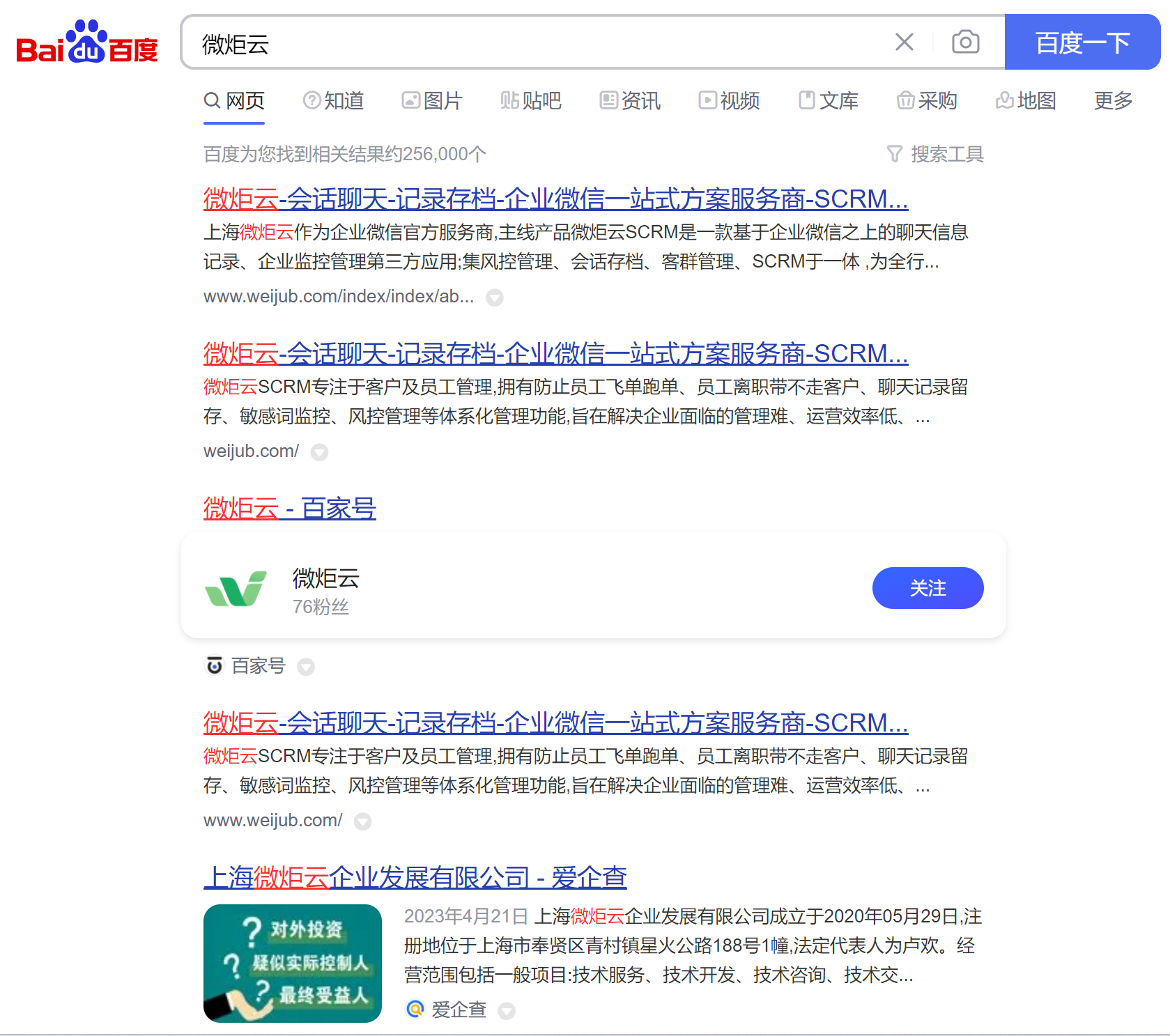
Task: Follow 微炬云 with the 关注 button
Action: coord(927,588)
